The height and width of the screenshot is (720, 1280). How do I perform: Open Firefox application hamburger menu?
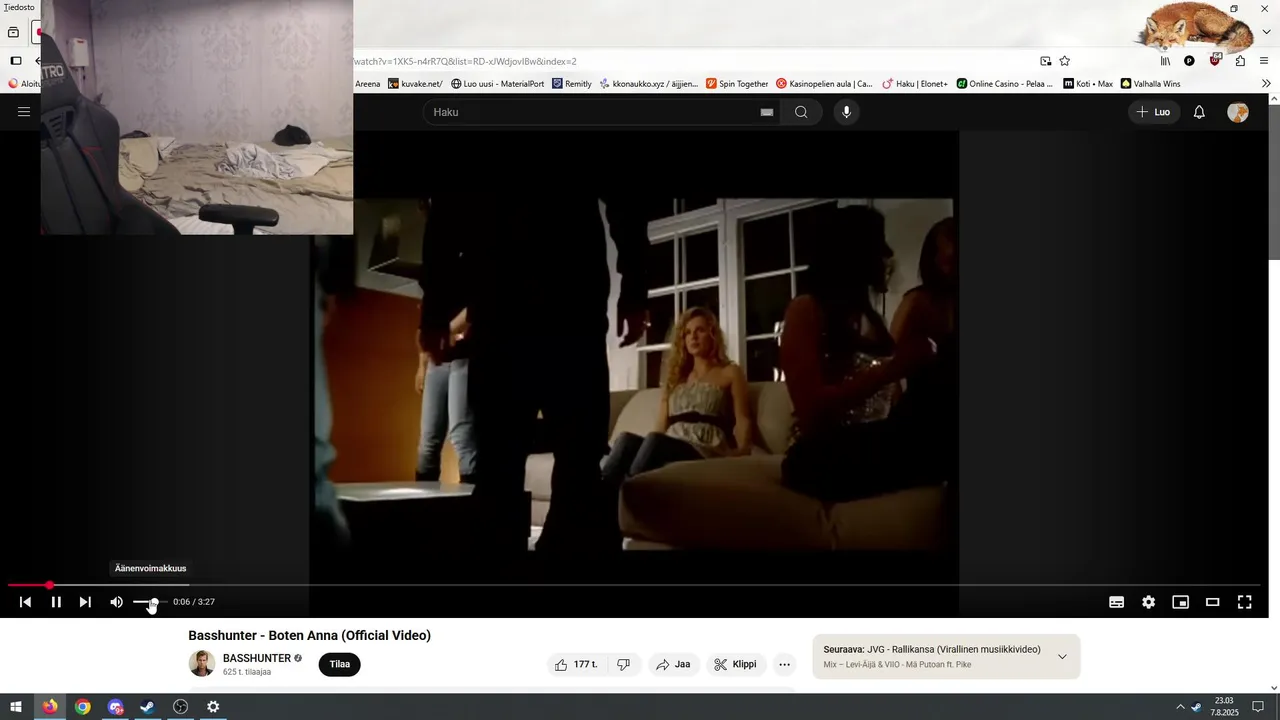[1264, 61]
